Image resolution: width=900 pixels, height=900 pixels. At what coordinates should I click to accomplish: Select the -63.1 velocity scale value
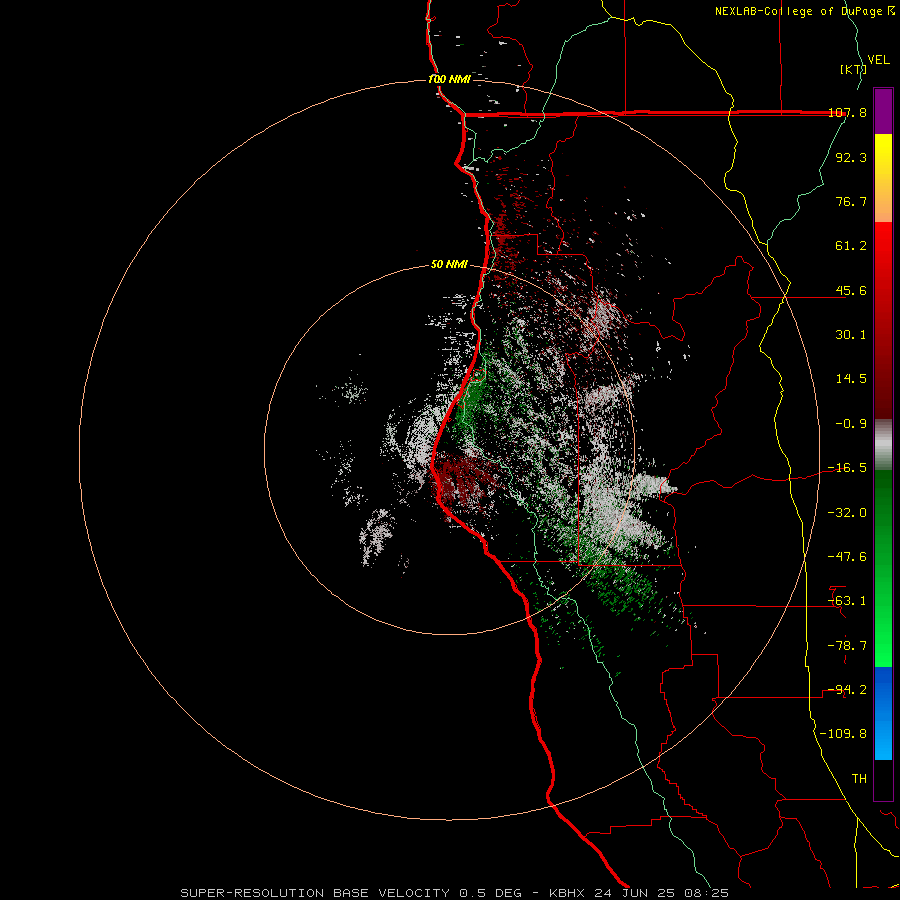point(847,601)
